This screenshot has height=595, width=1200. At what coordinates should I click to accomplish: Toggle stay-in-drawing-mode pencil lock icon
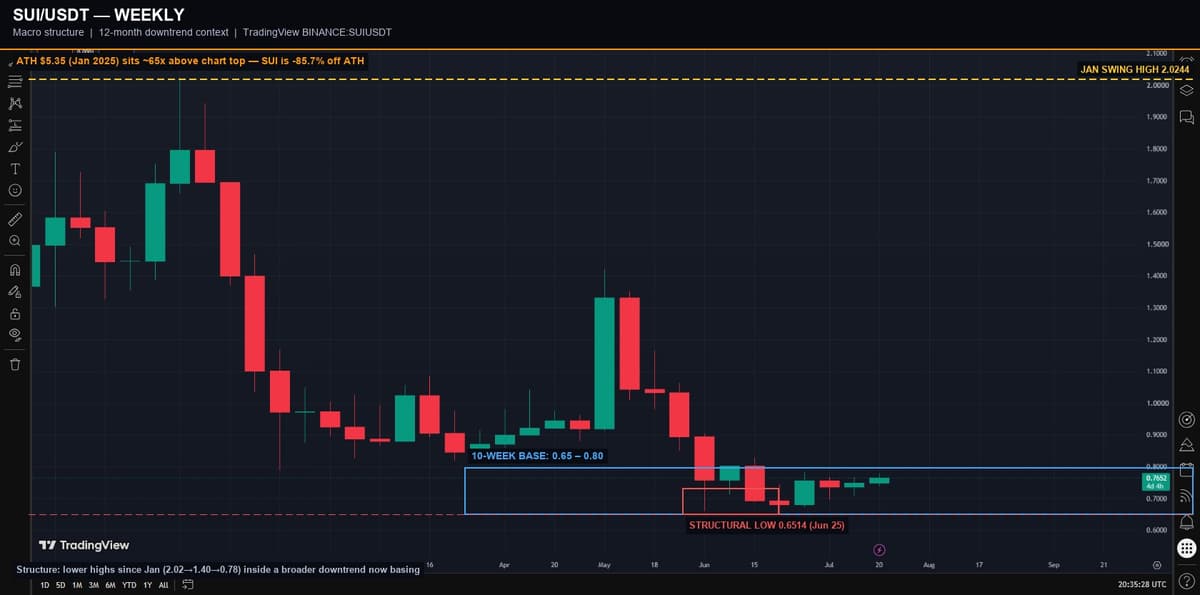click(x=15, y=291)
